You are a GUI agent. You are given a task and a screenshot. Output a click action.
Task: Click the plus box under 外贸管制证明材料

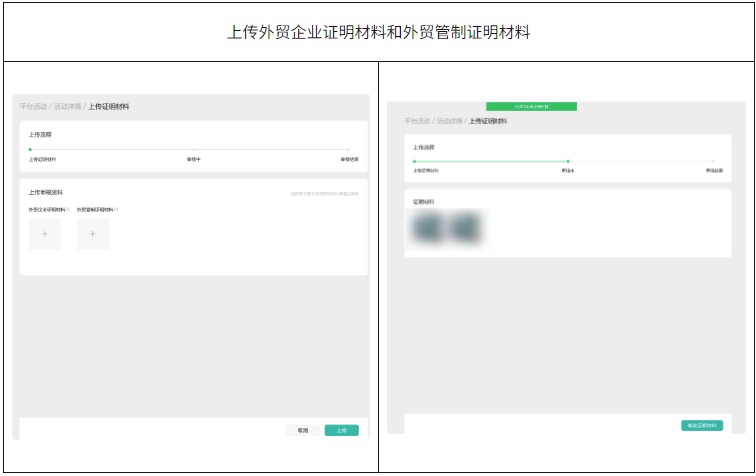pyautogui.click(x=92, y=234)
